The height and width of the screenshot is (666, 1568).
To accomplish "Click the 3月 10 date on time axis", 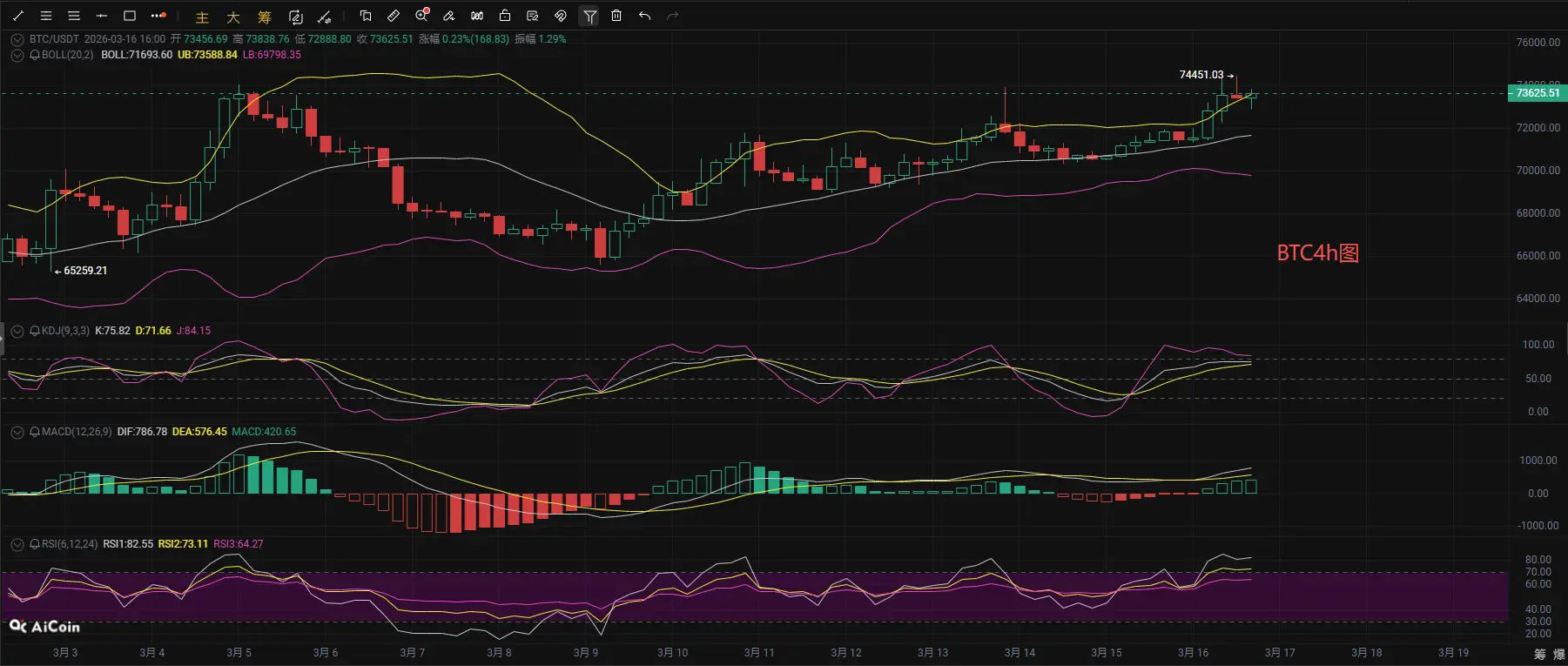I will 672,653.
